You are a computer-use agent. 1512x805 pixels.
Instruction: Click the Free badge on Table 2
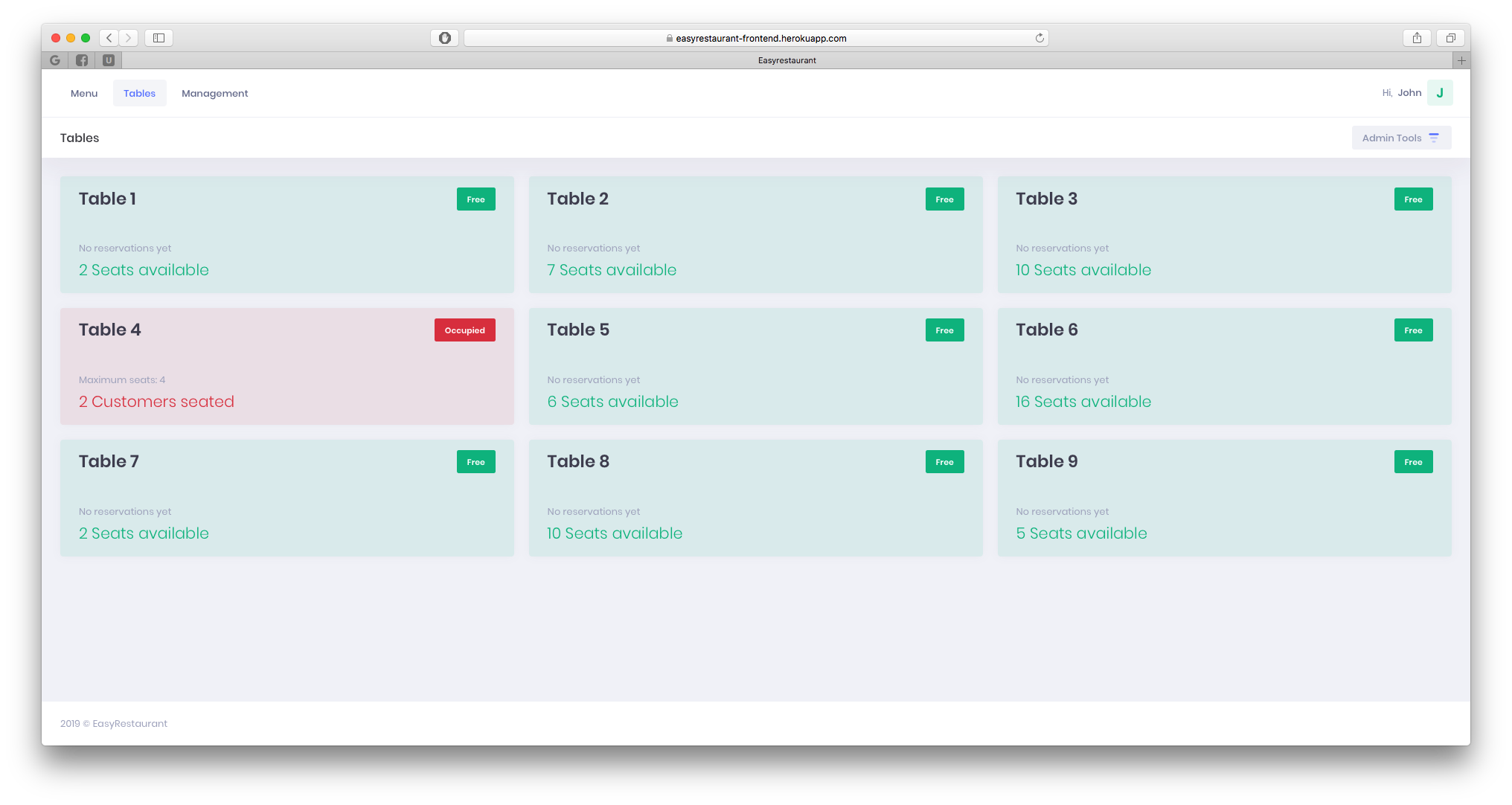[945, 199]
